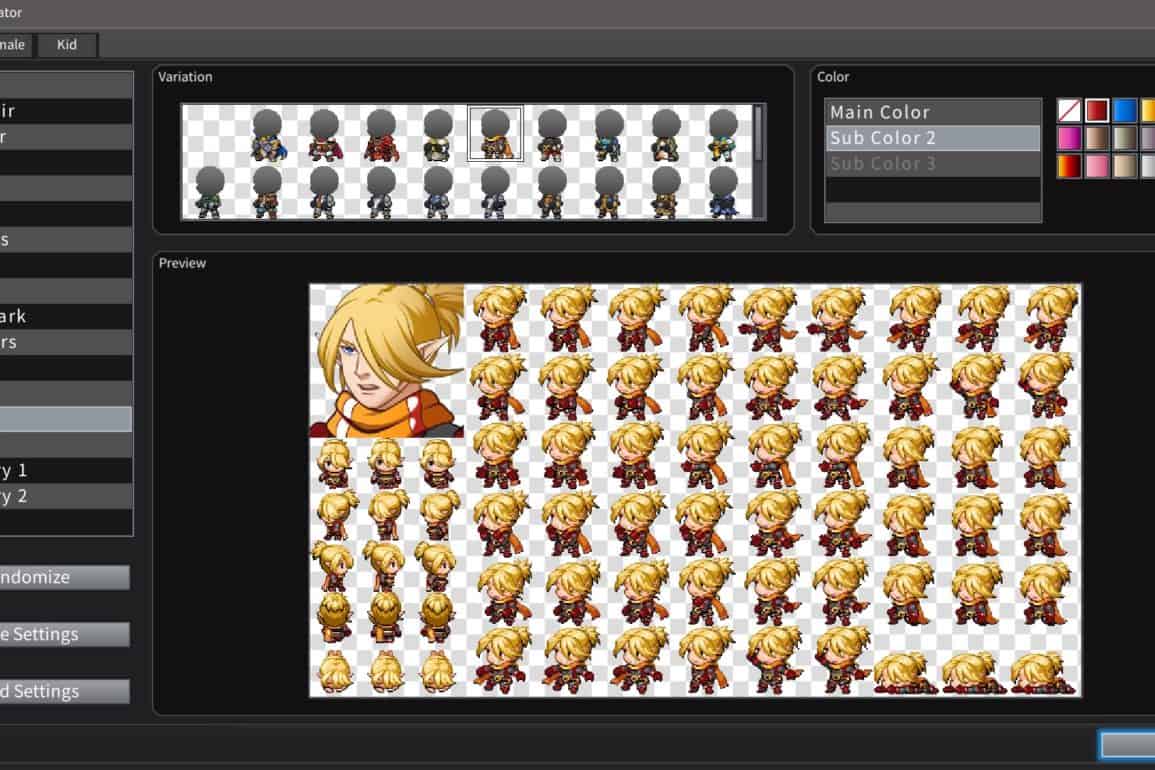Screen dimensions: 1155x770
Task: Select the green outfit in second row
Action: 209,192
